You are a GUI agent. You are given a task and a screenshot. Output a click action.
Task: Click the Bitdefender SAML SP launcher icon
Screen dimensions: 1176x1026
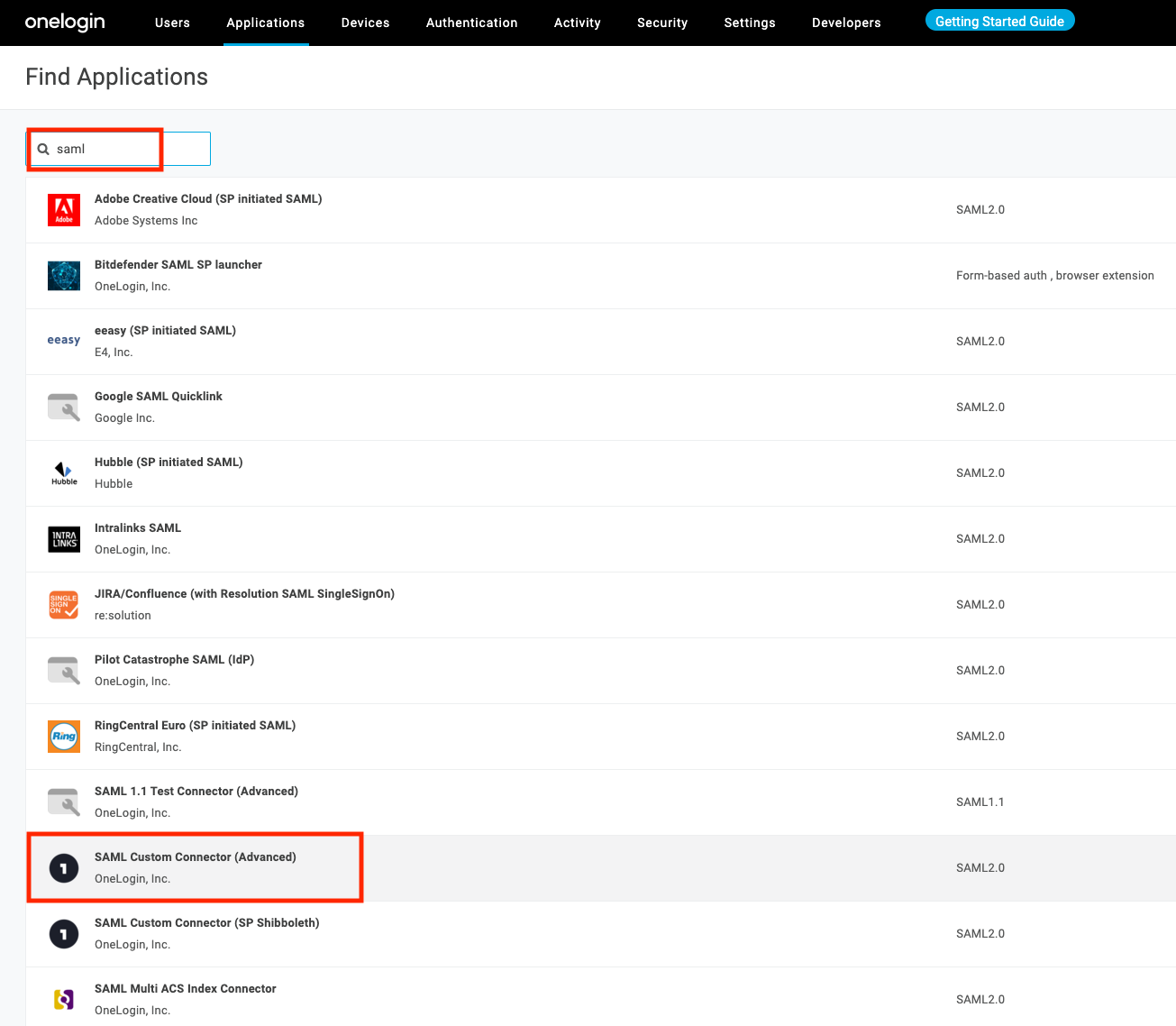pyautogui.click(x=64, y=276)
